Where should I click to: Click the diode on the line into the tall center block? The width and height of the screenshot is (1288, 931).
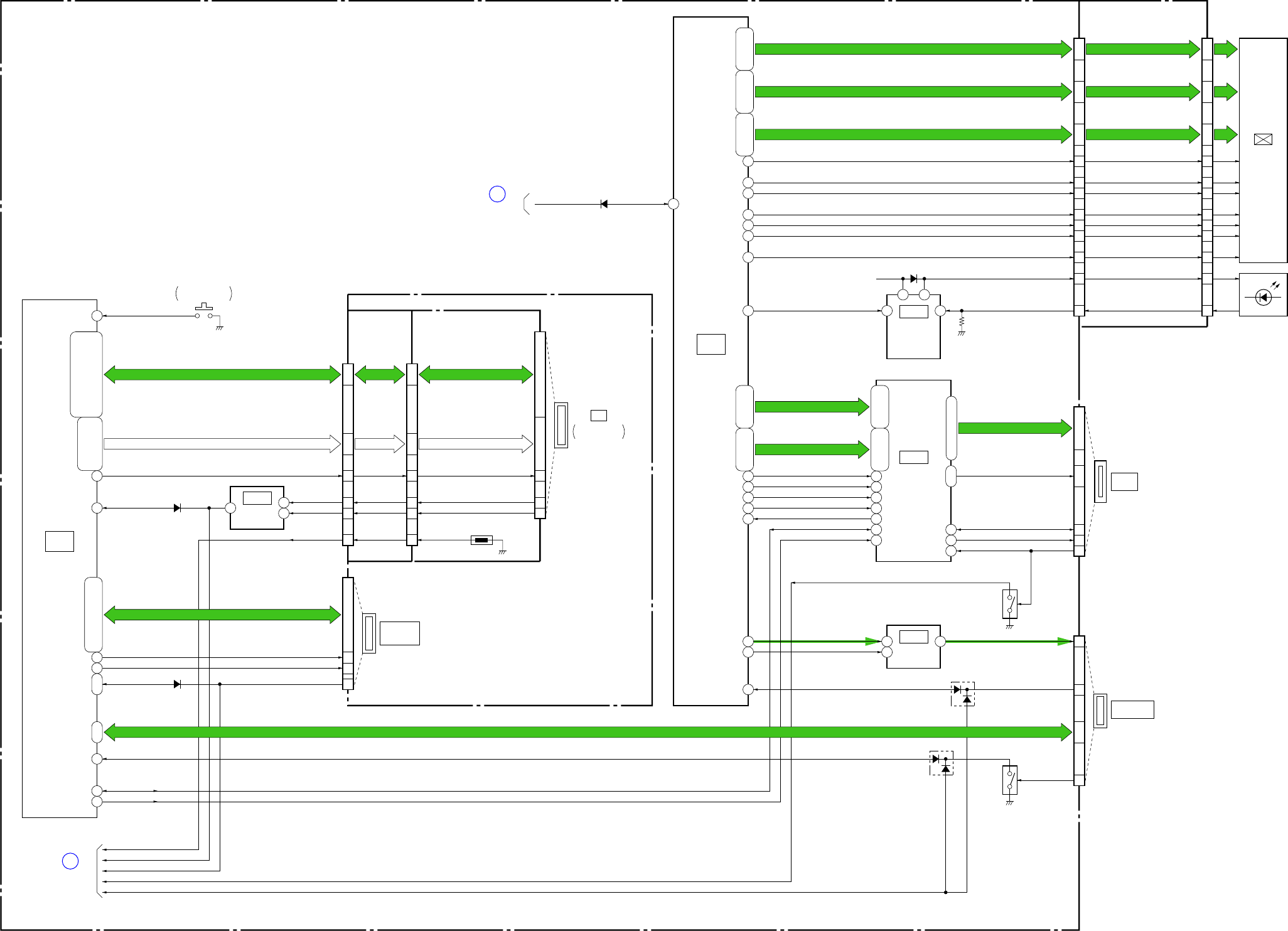tap(604, 204)
